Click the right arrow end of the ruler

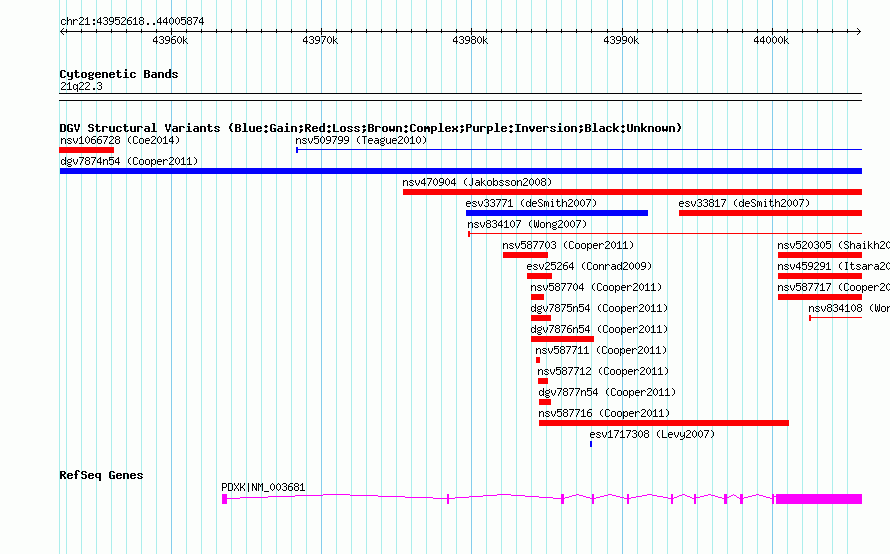pos(859,32)
